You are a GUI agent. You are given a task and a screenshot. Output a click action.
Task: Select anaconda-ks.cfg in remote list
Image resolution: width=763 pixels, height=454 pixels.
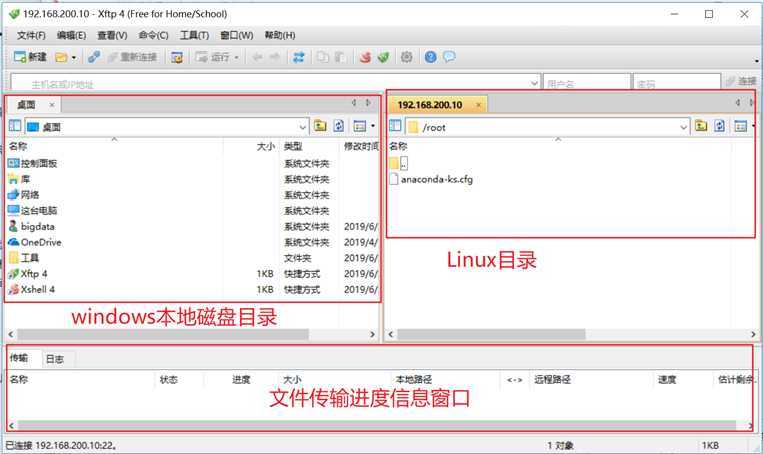pos(431,179)
